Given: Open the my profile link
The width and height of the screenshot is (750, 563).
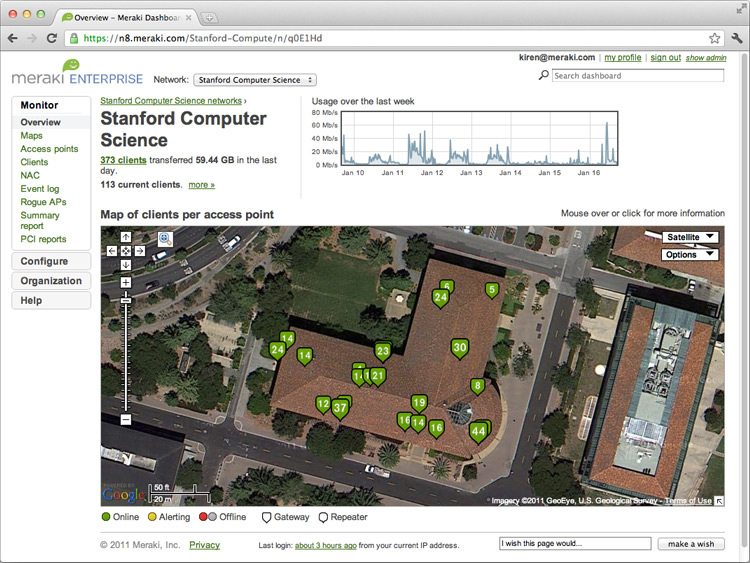Looking at the screenshot, I should pyautogui.click(x=623, y=57).
